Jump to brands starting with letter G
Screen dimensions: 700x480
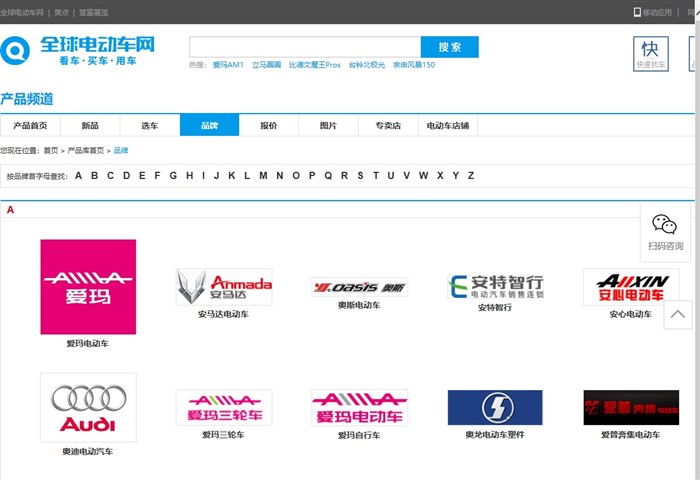(173, 175)
